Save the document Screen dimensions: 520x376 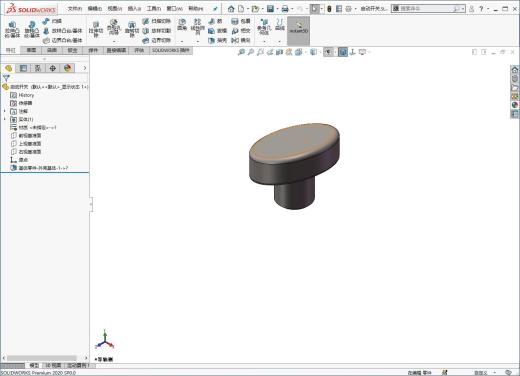pos(270,9)
